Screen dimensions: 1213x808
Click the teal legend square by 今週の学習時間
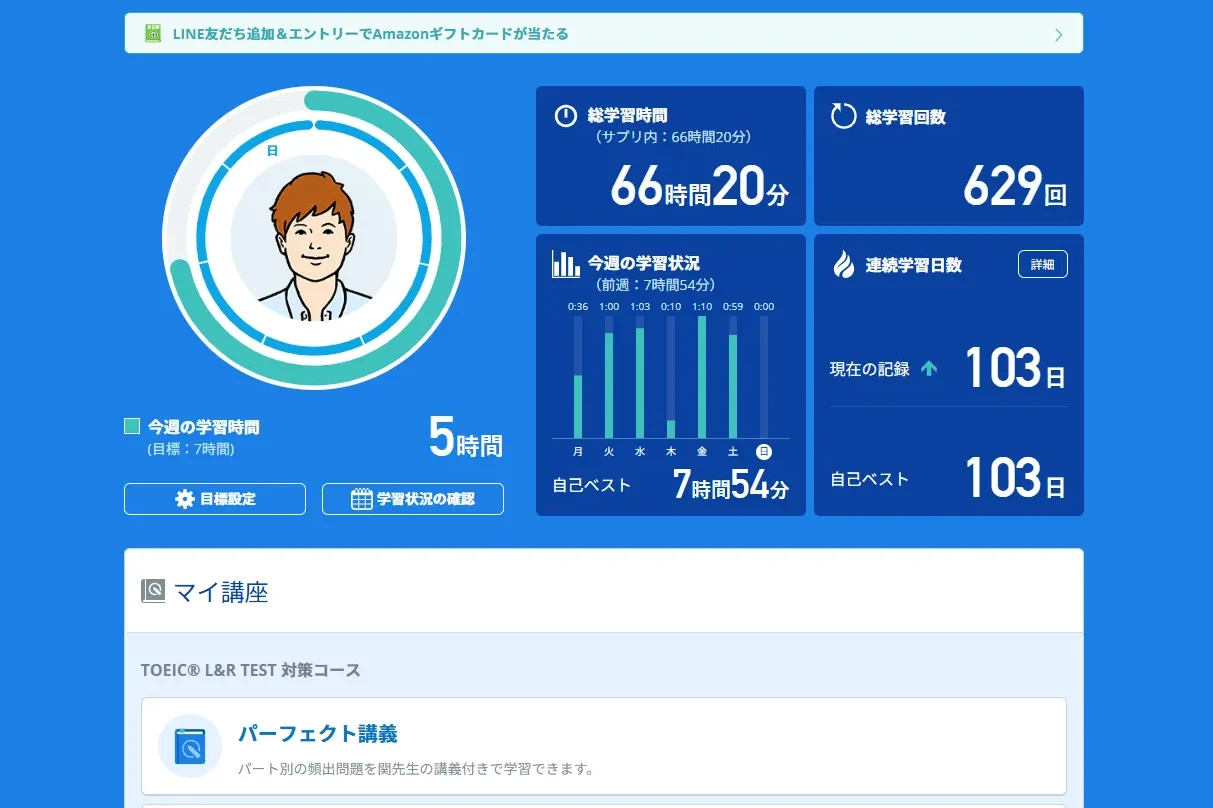(132, 426)
